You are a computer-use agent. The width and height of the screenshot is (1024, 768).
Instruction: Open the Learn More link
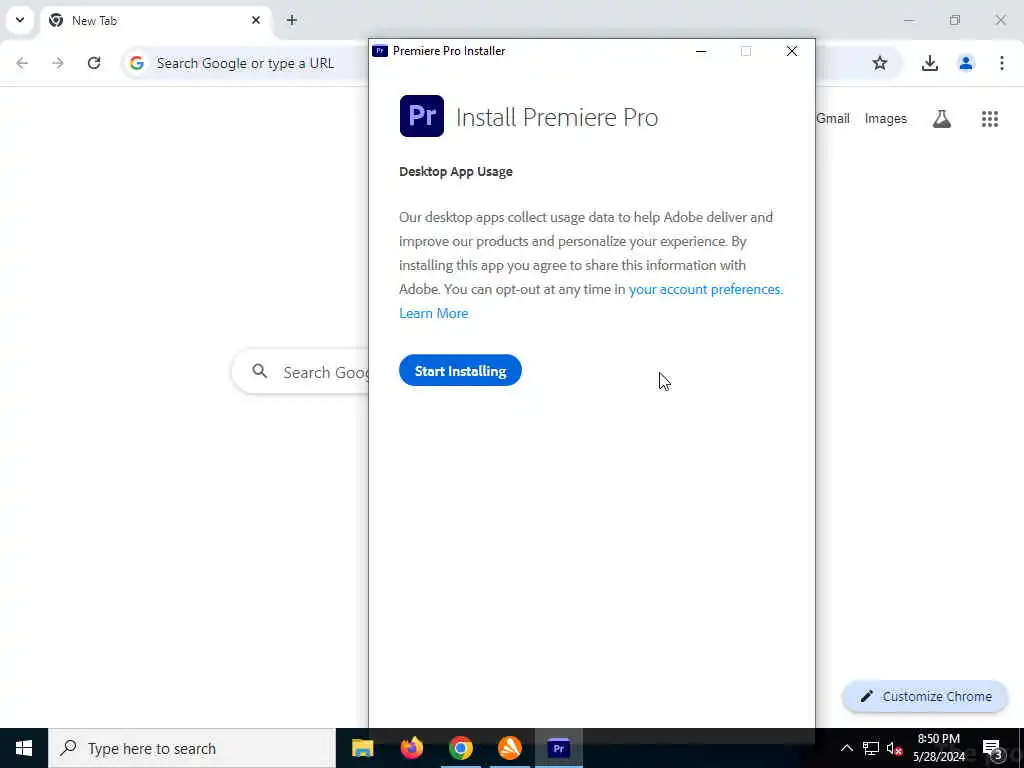(434, 313)
